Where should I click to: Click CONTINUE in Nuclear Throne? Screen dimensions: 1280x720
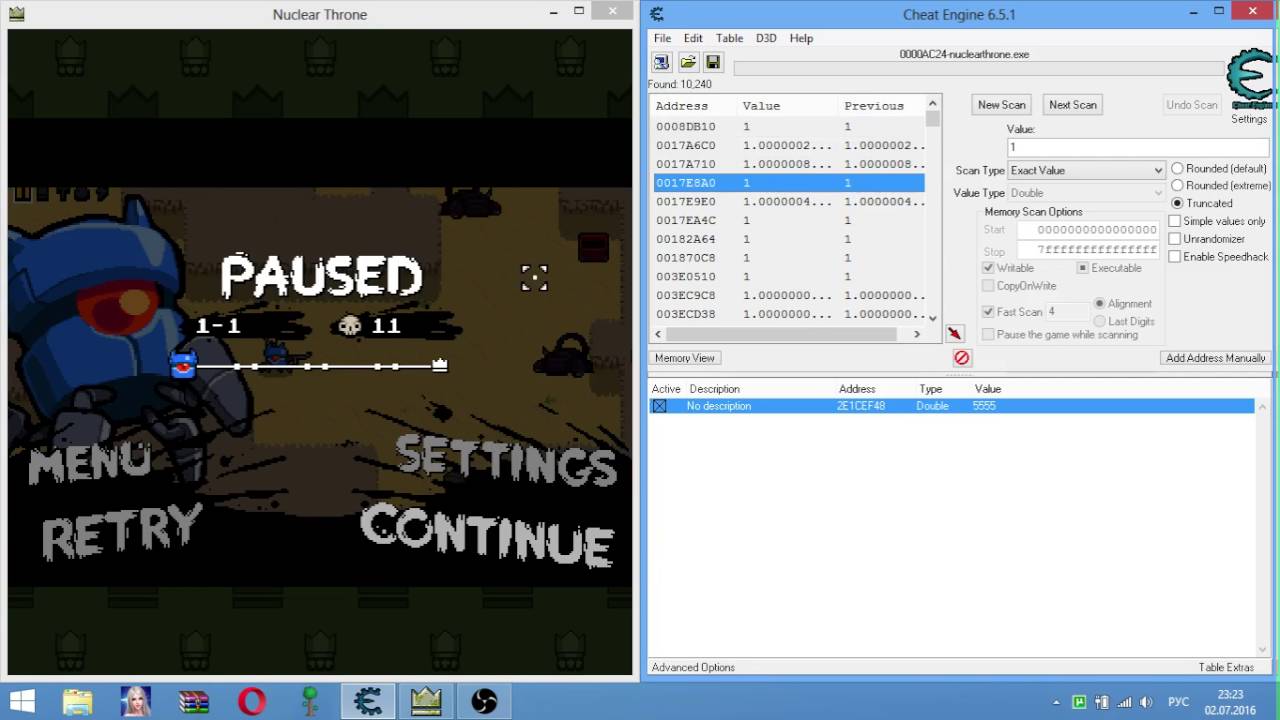[487, 536]
